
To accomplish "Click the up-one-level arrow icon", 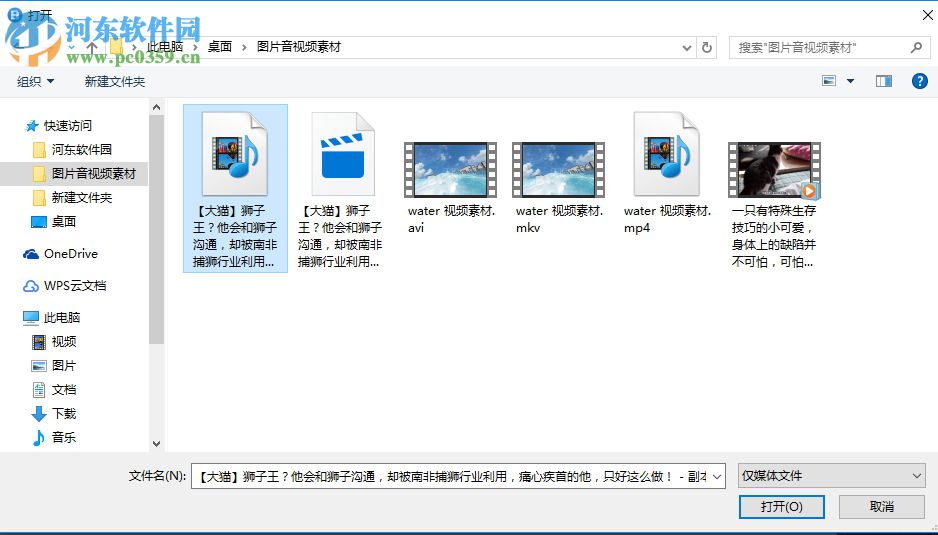I will click(x=92, y=47).
